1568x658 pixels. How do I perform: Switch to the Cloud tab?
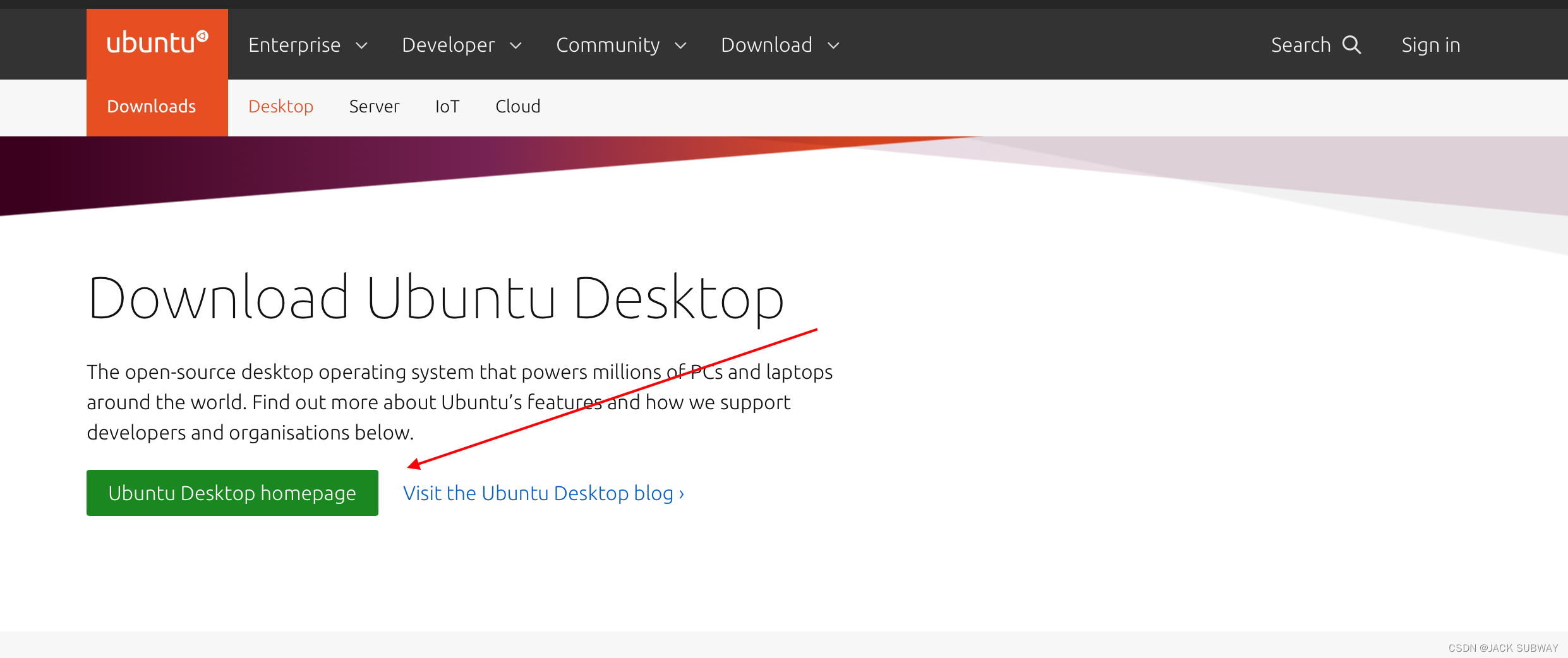pos(518,106)
